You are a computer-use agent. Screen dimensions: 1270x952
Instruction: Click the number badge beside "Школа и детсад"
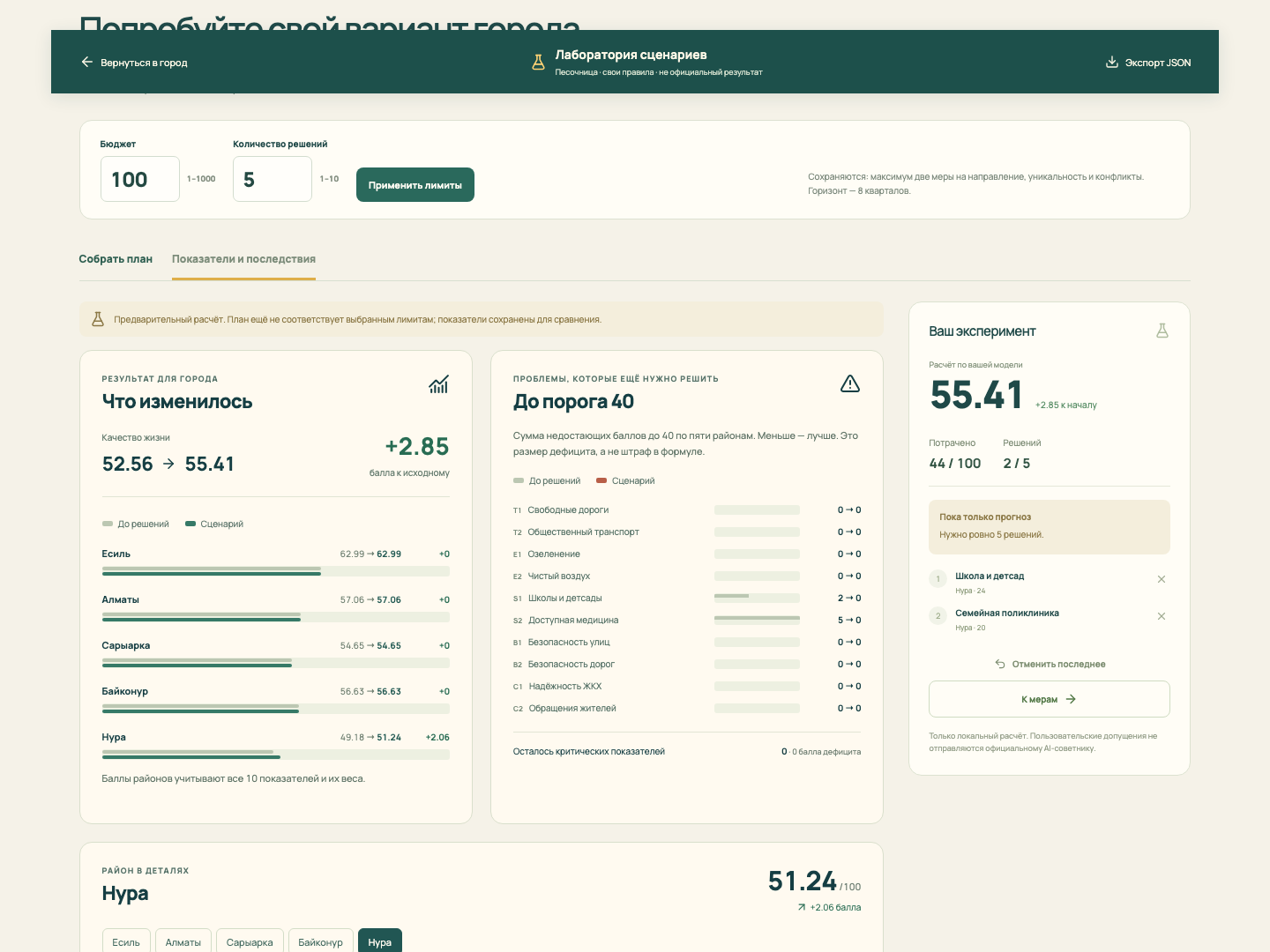click(x=938, y=579)
